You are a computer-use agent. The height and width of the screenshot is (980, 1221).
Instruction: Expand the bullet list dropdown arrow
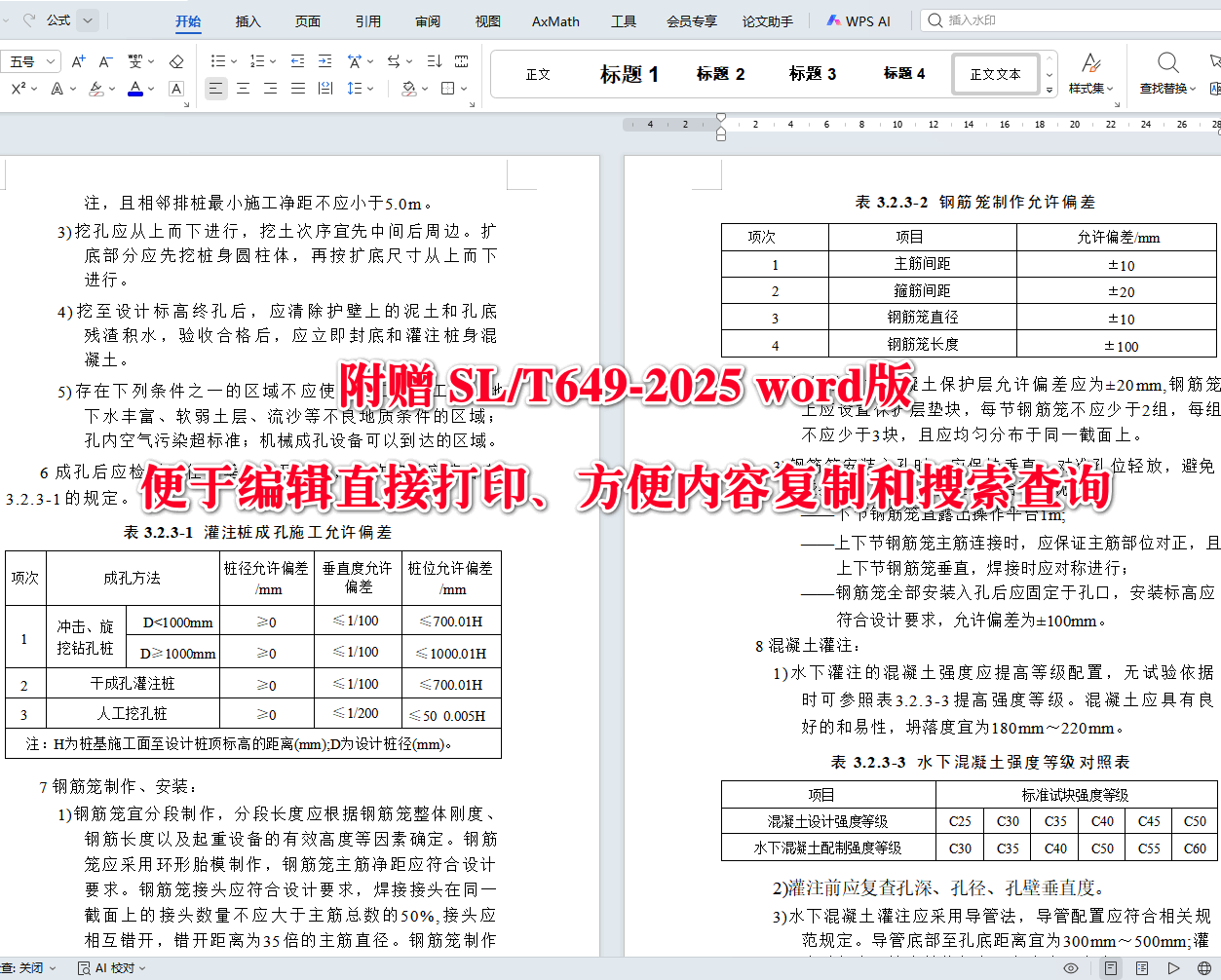[x=233, y=61]
